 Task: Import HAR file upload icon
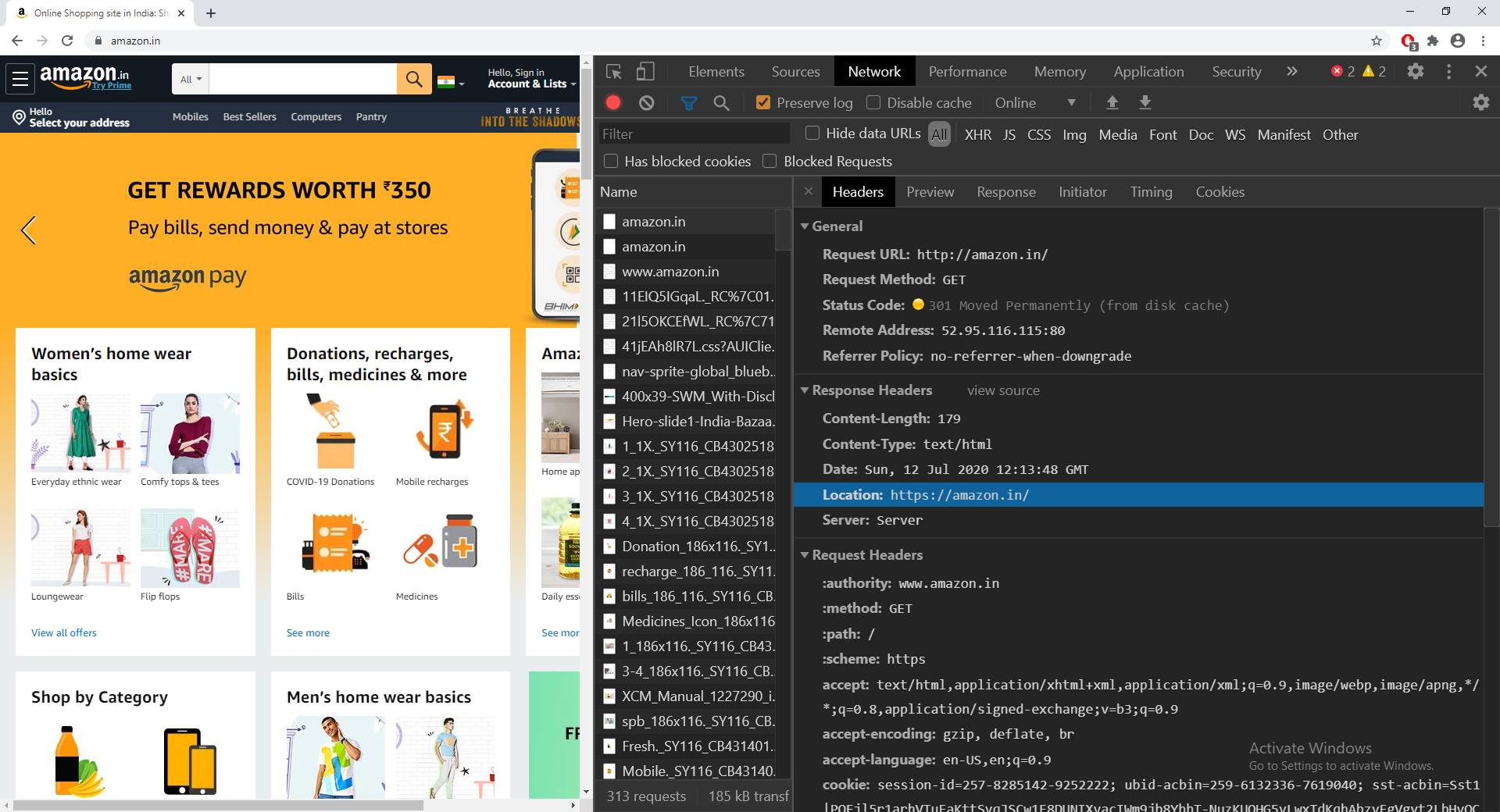[1112, 102]
